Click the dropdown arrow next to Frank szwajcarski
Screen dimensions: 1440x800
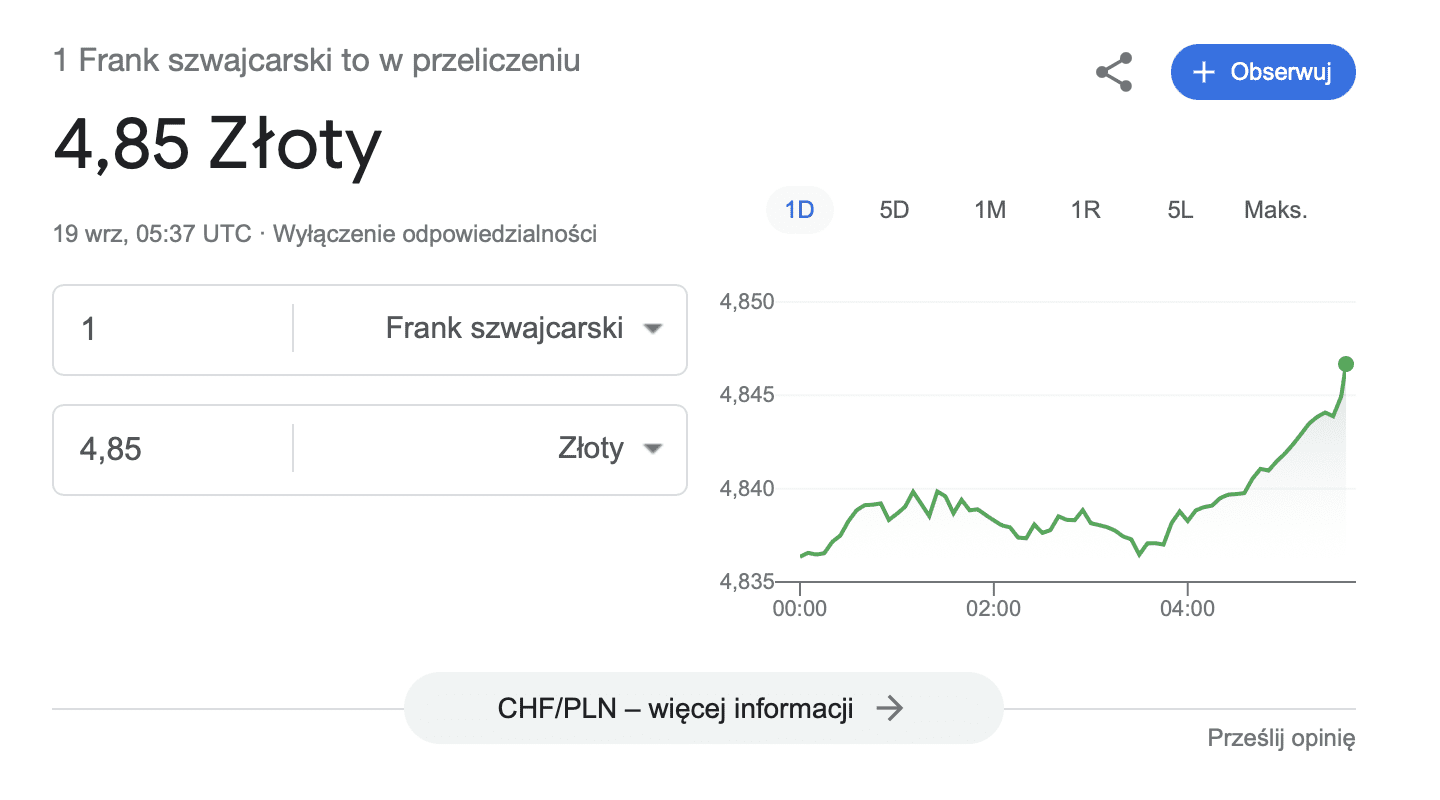pos(653,328)
